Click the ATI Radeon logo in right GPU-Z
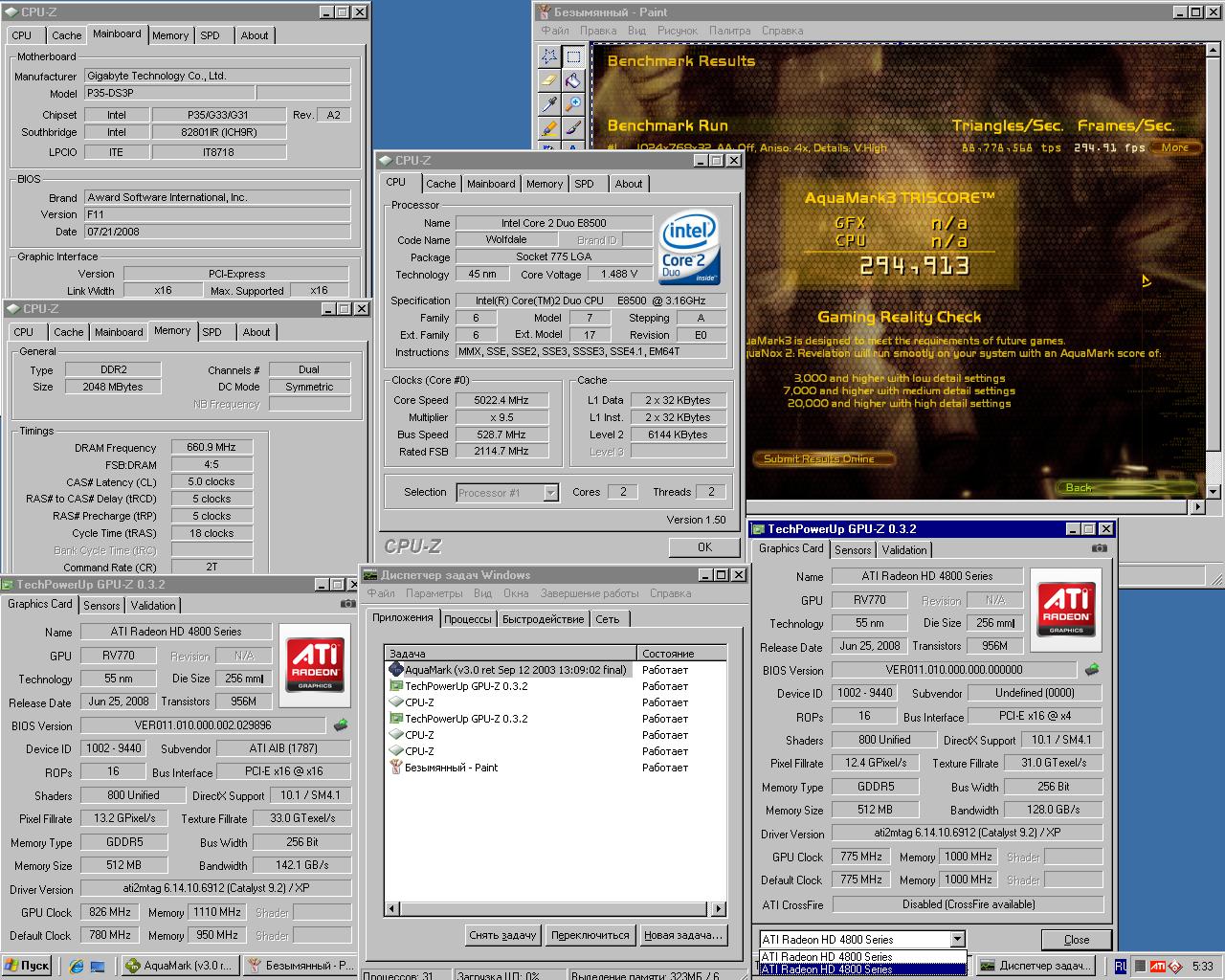The height and width of the screenshot is (980, 1225). pos(1066,611)
